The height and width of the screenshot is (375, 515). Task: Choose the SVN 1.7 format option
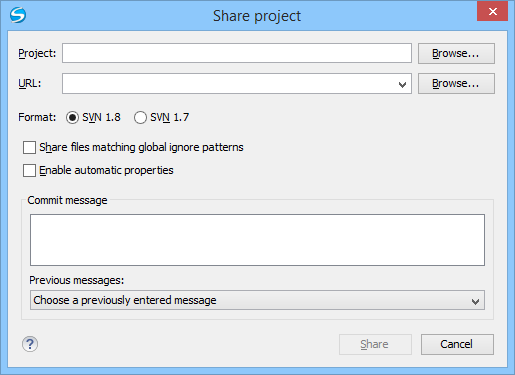click(x=140, y=117)
